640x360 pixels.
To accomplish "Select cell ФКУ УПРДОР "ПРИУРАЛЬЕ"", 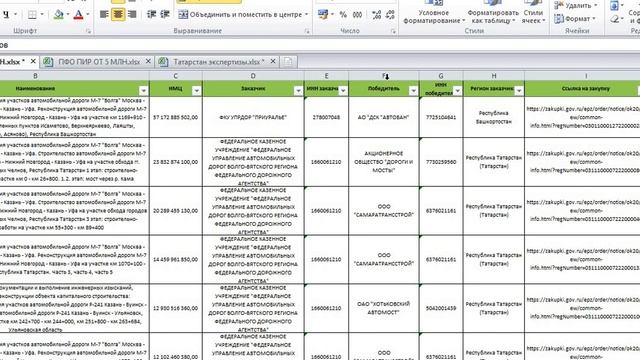I will click(x=253, y=117).
